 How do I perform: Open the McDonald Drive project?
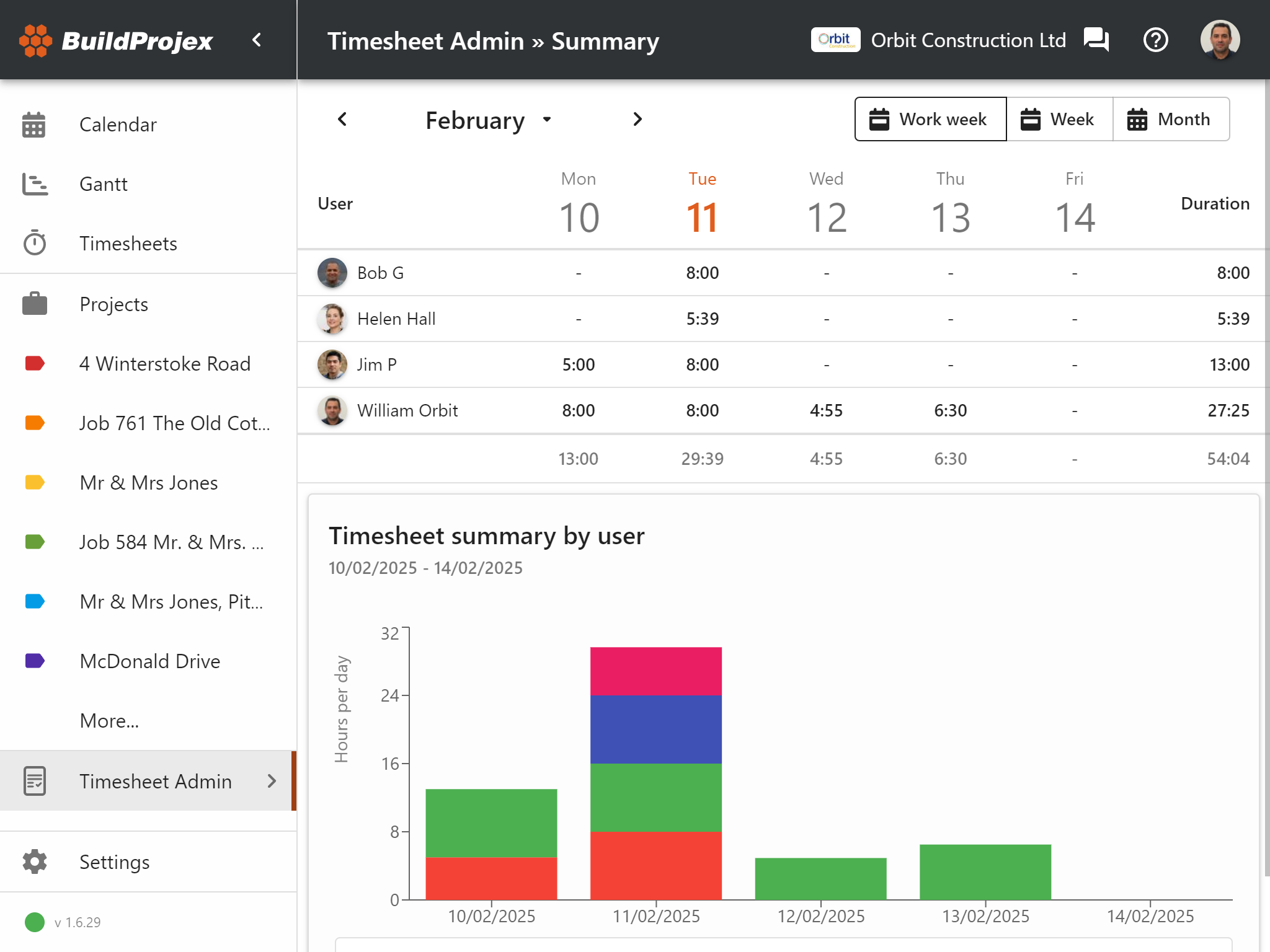tap(149, 661)
